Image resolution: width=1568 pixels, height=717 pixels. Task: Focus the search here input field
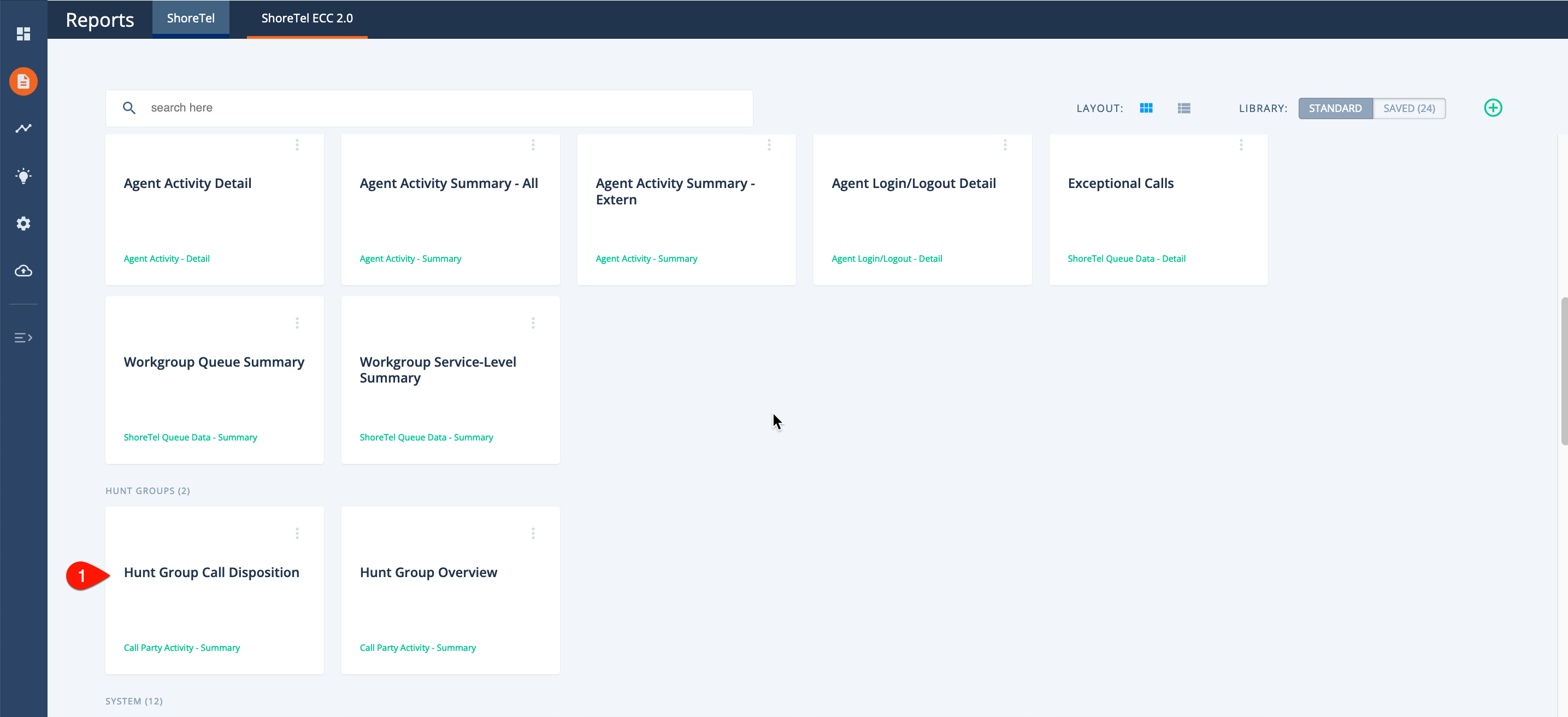click(x=429, y=108)
